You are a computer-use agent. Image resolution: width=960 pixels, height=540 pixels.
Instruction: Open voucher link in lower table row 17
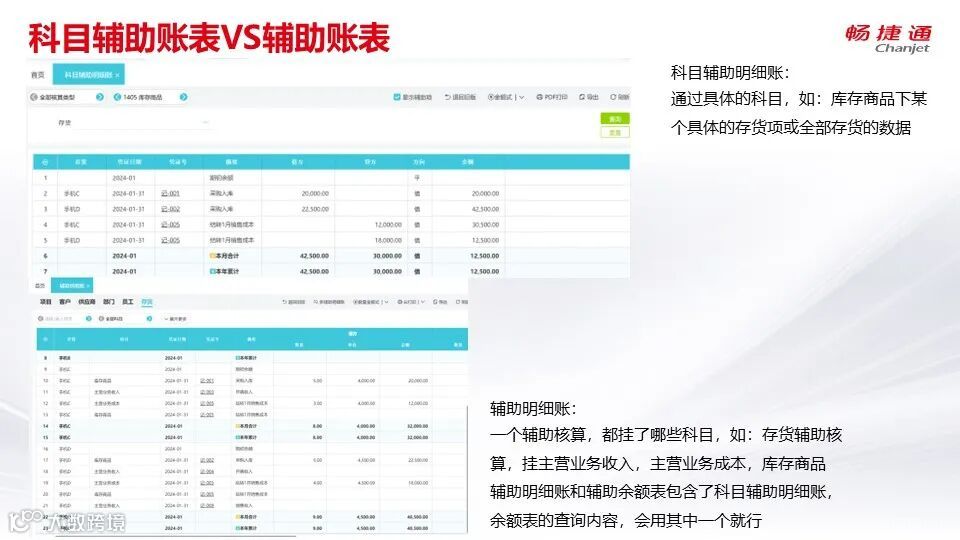tap(207, 460)
